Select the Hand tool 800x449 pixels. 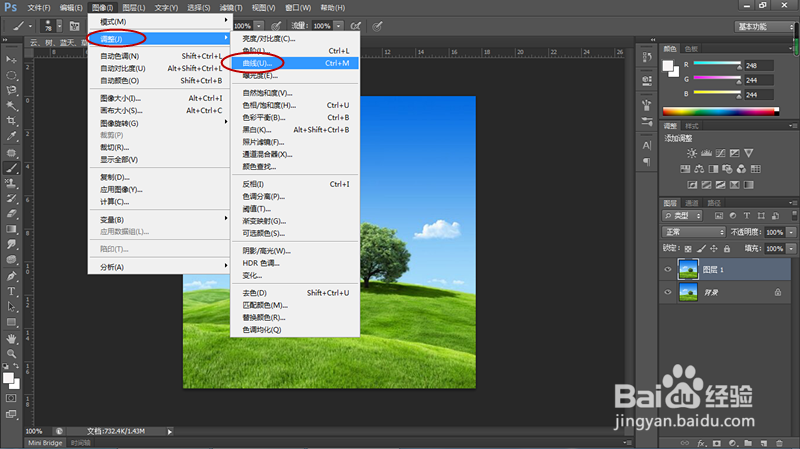11,339
